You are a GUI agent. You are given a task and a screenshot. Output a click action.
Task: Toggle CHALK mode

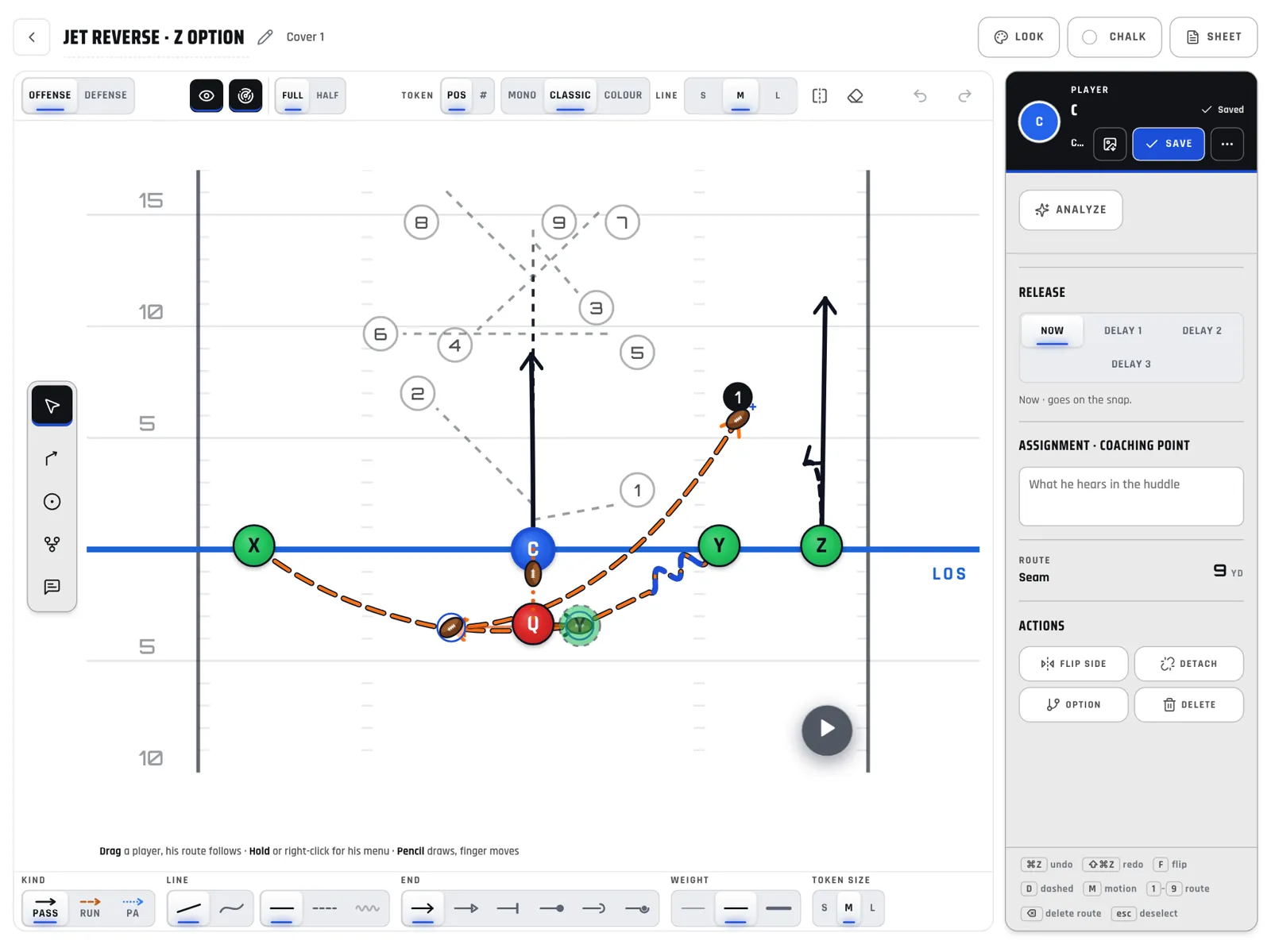(x=1114, y=37)
